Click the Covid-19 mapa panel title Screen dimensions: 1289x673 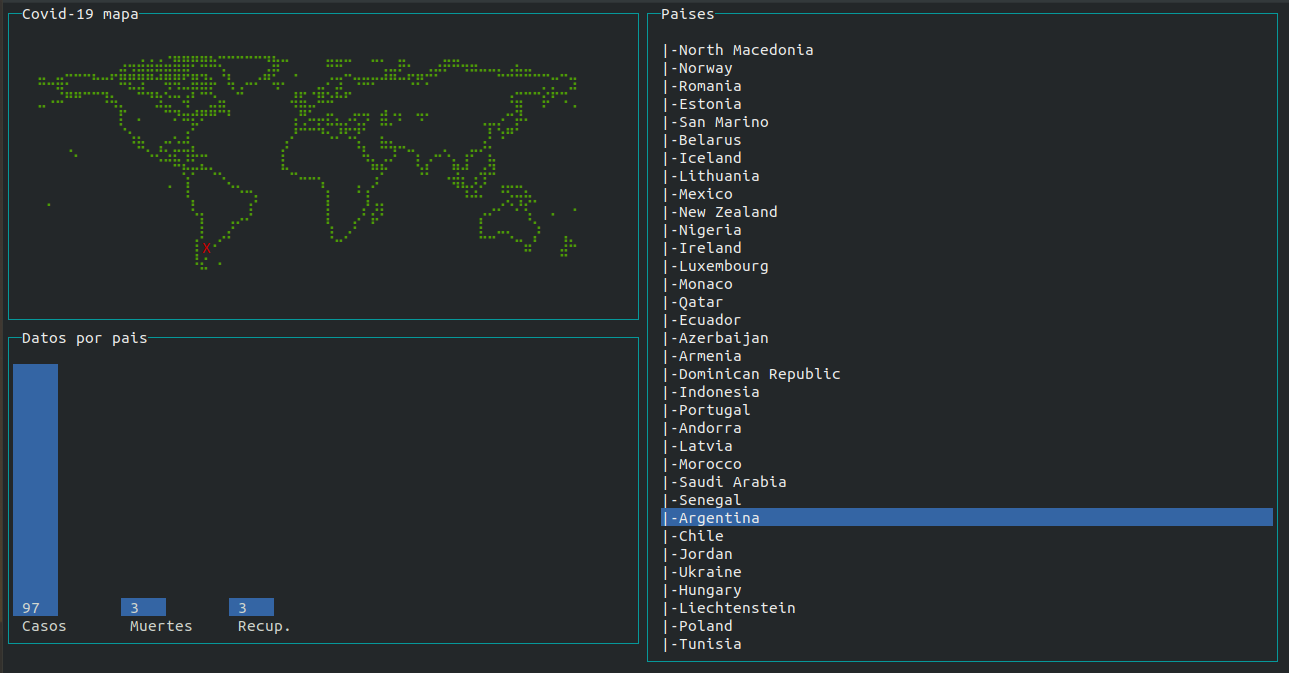[x=78, y=14]
